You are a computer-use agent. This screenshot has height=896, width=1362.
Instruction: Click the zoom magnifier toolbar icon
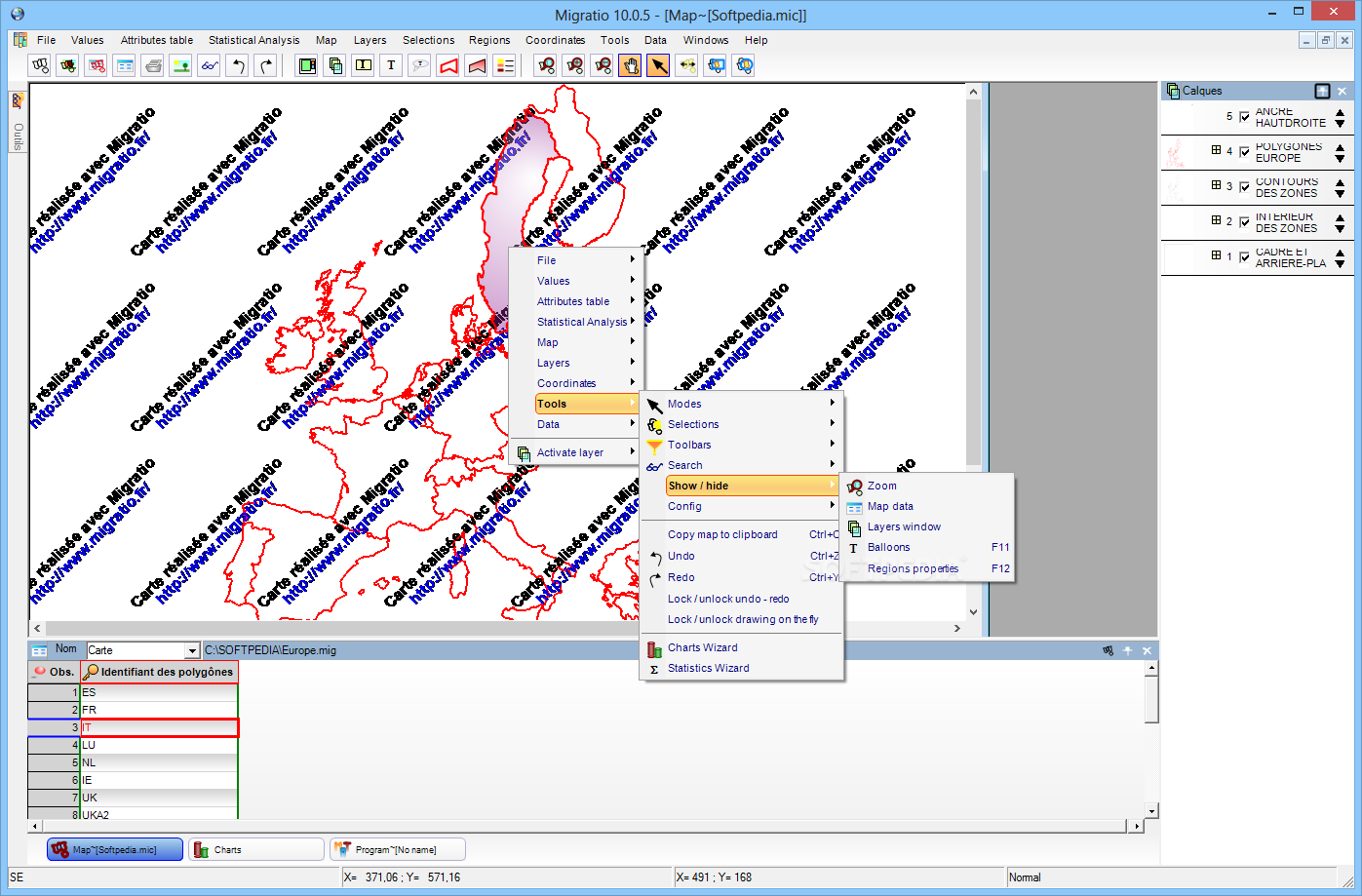tap(547, 65)
